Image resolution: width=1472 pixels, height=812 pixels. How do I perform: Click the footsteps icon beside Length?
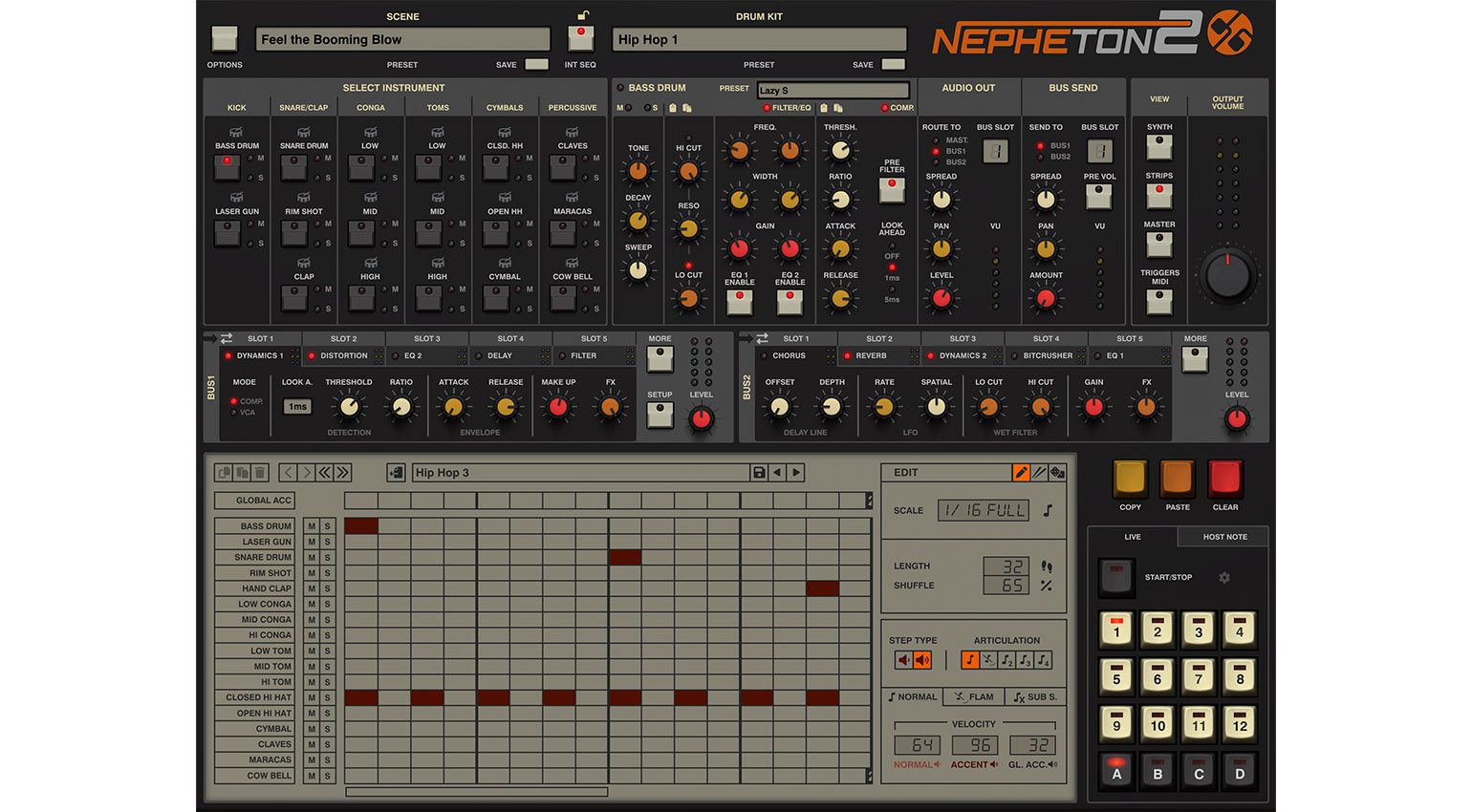click(1047, 566)
